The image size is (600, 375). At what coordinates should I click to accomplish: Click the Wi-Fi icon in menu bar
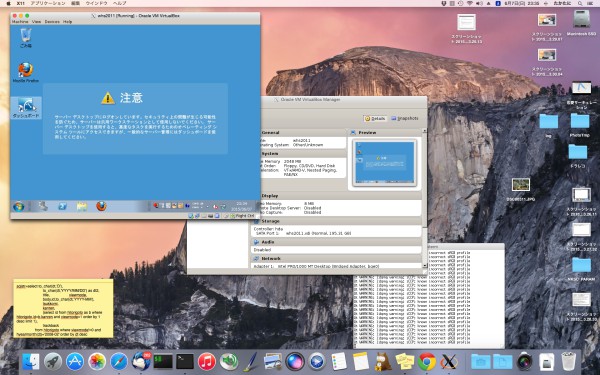point(470,3)
